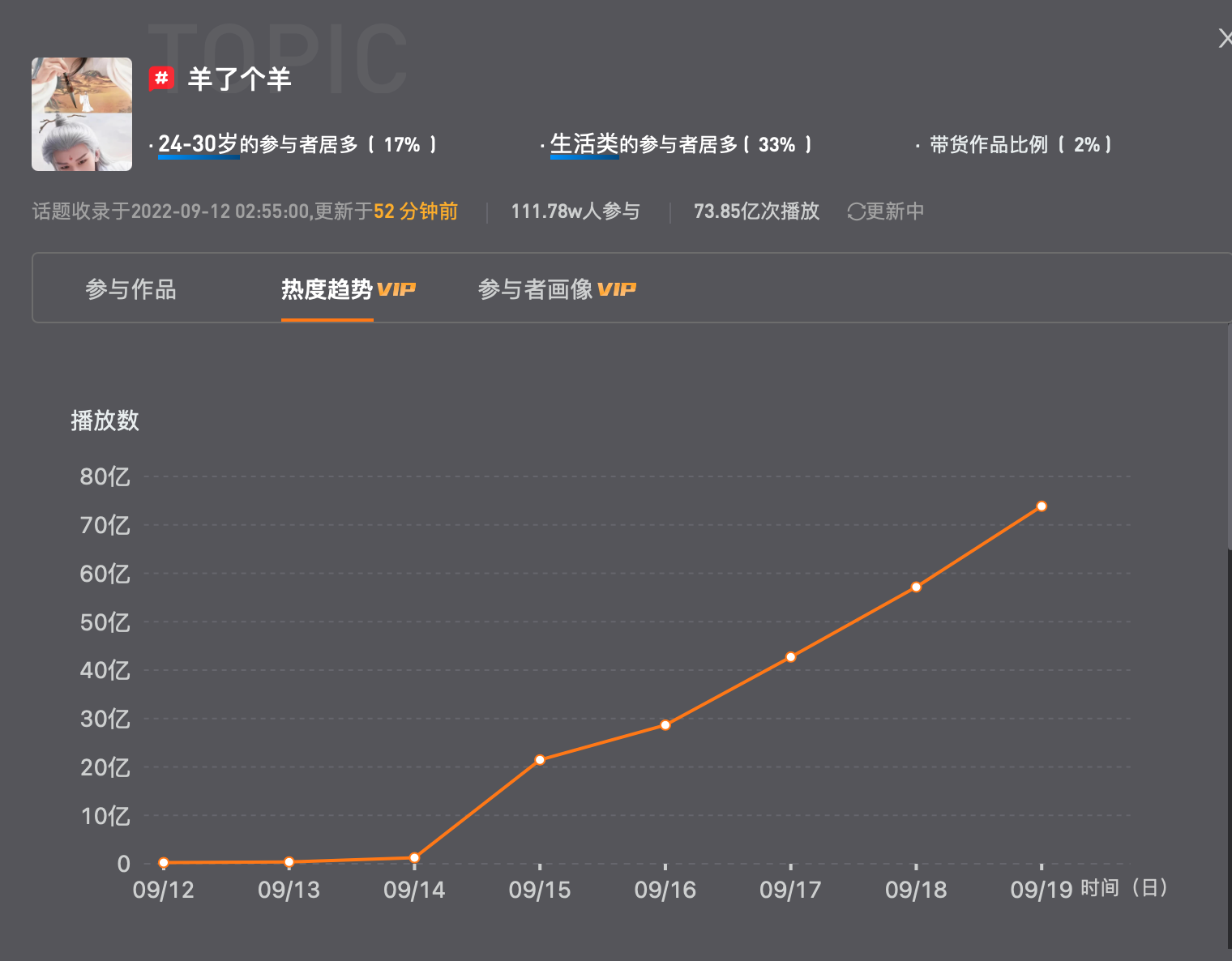Click the refresh icon next to 更新中

click(x=855, y=211)
